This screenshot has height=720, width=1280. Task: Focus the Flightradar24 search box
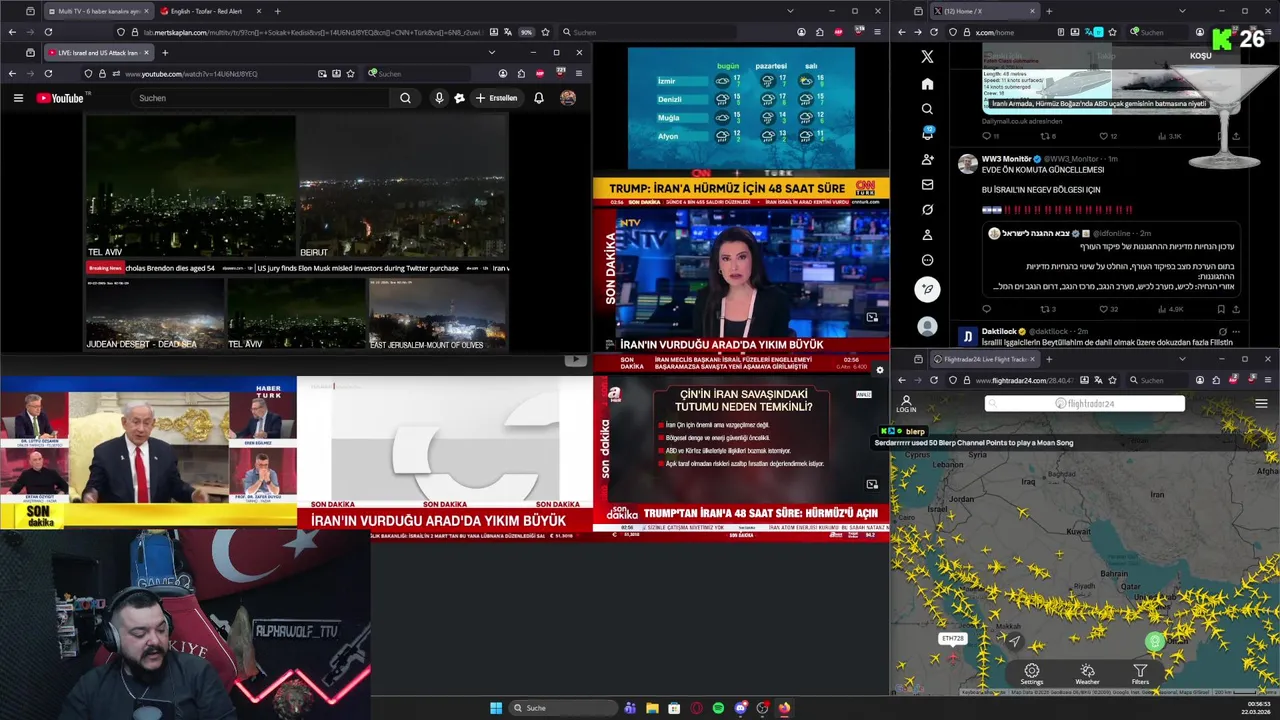[1085, 404]
